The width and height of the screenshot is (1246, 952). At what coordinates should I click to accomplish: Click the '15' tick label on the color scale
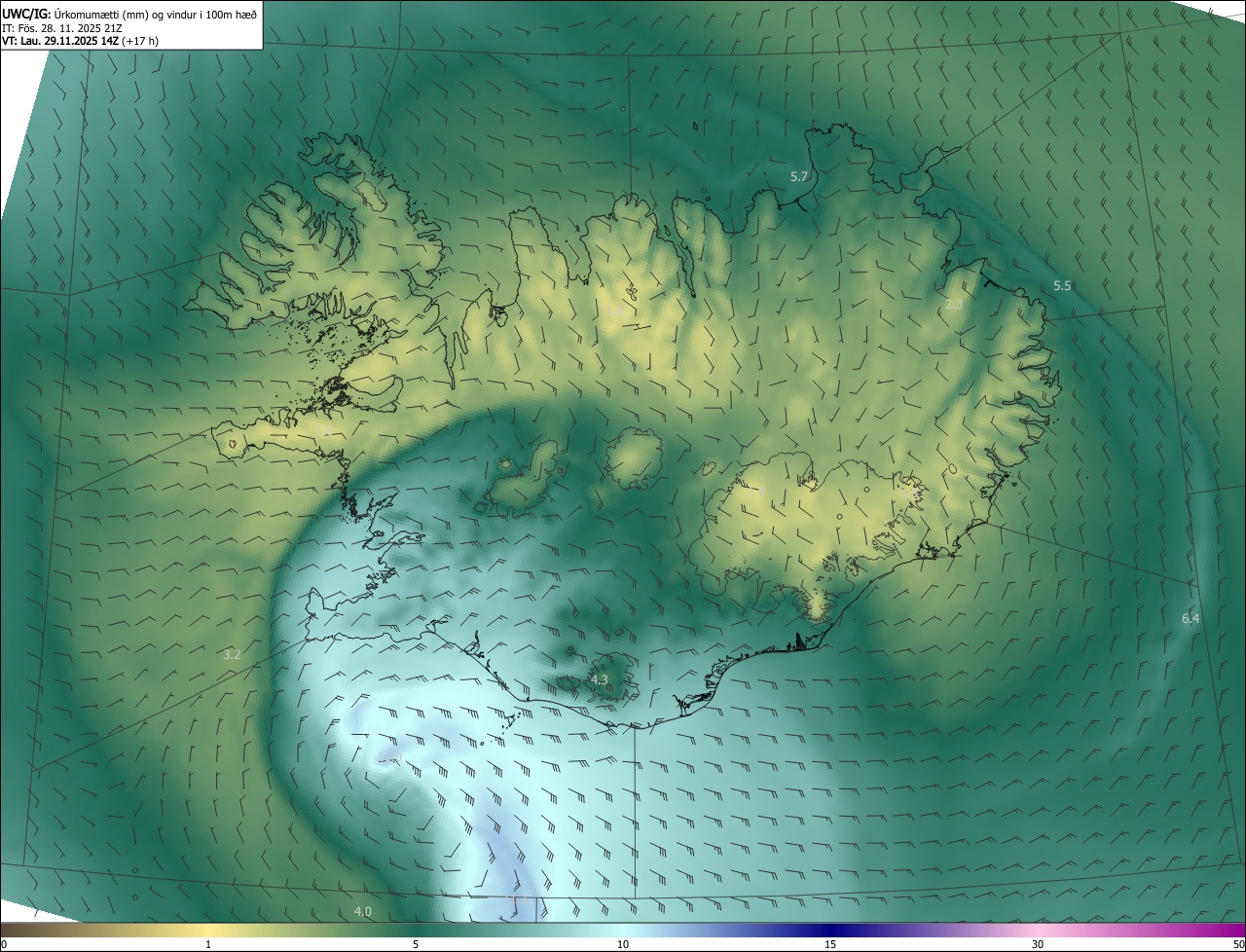click(x=830, y=944)
